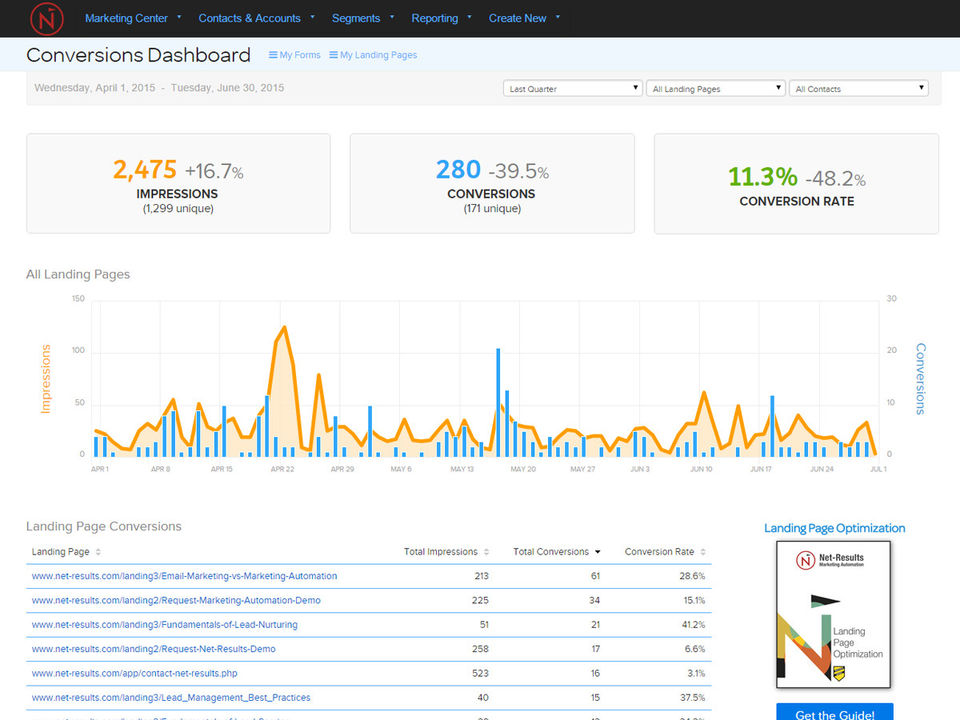Sort table by Landing Page column

coord(66,552)
